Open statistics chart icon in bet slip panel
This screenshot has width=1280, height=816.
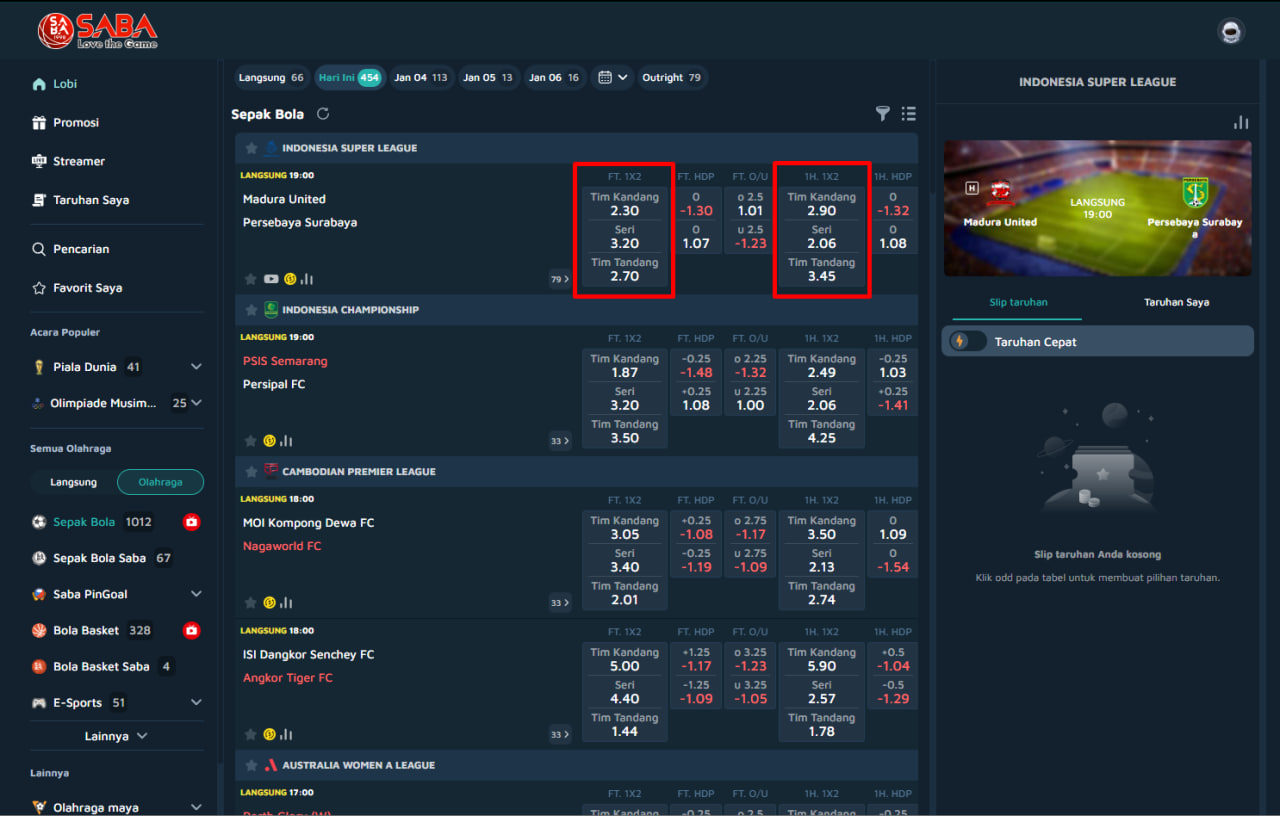click(1241, 122)
